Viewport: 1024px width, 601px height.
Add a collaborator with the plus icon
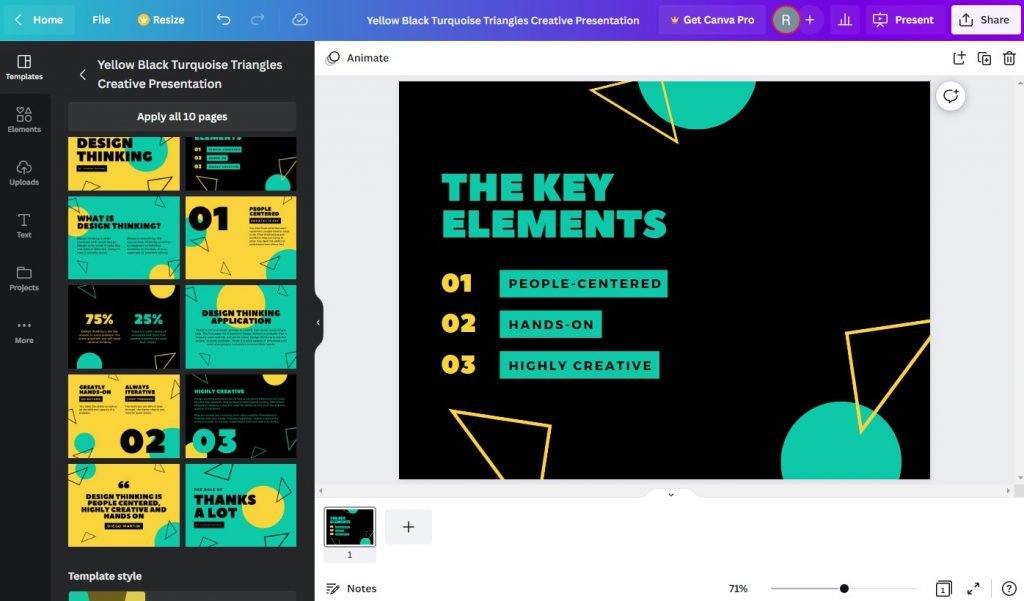810,20
